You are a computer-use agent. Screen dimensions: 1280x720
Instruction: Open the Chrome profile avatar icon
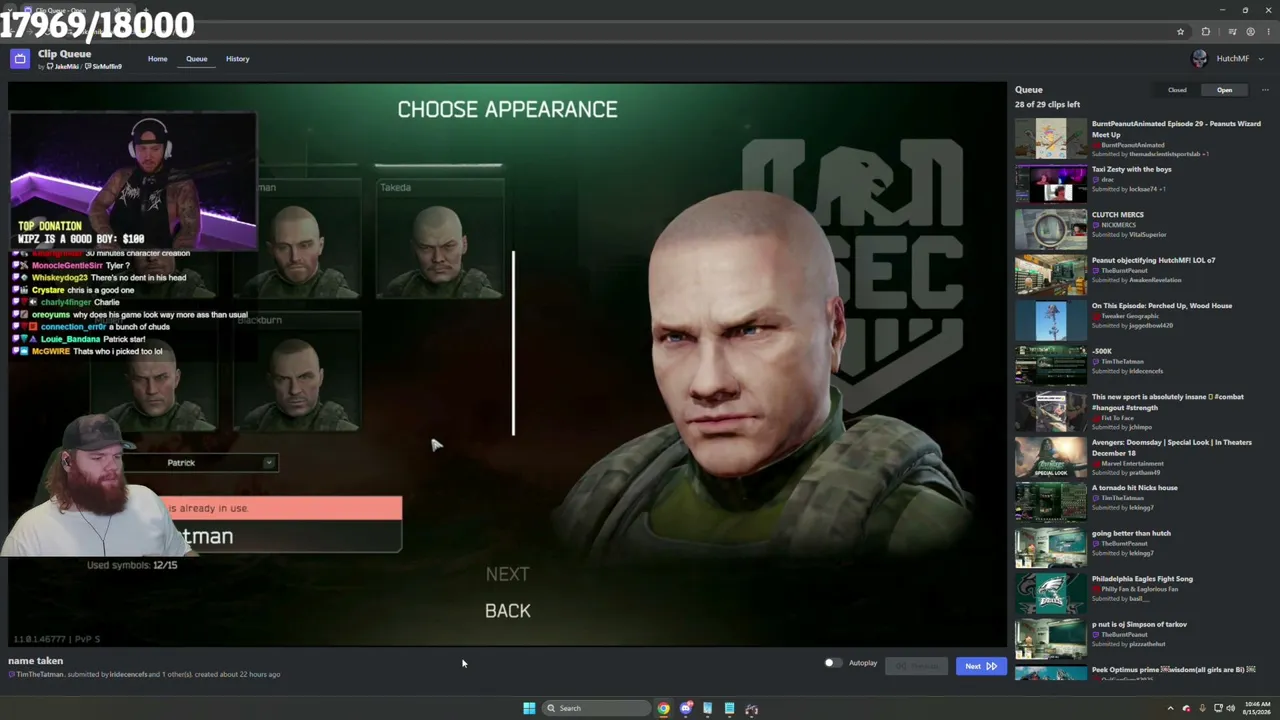pos(1250,32)
